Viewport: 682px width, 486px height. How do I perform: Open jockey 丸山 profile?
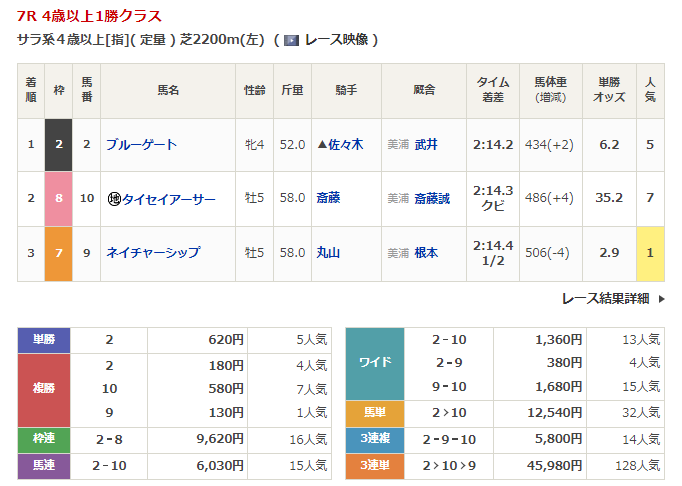327,253
